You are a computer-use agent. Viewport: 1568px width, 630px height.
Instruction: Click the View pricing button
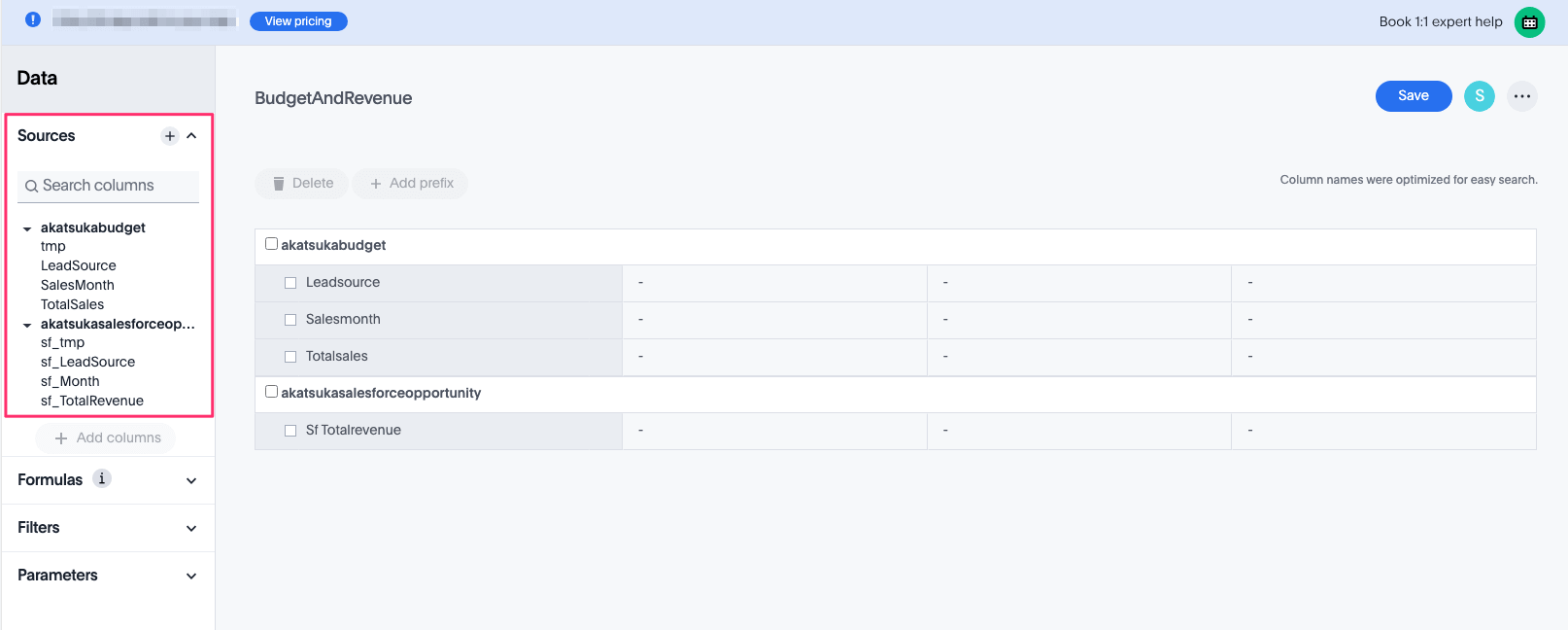(298, 21)
